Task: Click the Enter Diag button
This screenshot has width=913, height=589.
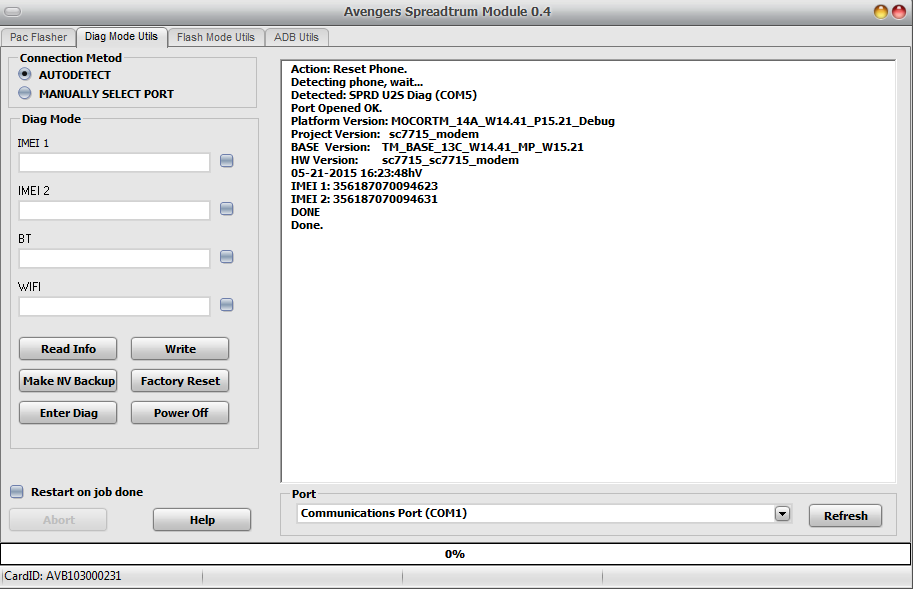Action: 68,413
